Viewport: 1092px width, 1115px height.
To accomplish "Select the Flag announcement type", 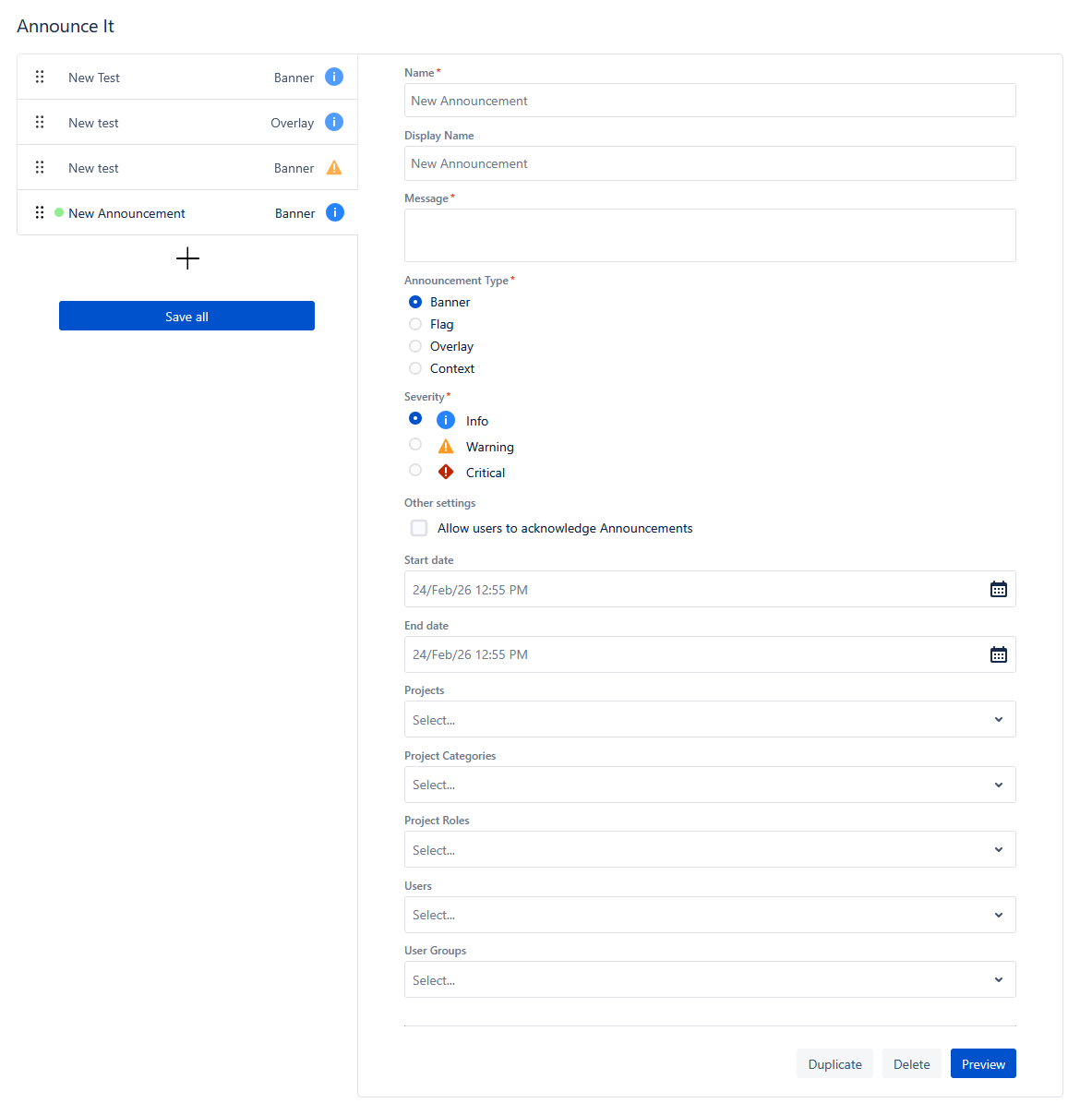I will 415,324.
